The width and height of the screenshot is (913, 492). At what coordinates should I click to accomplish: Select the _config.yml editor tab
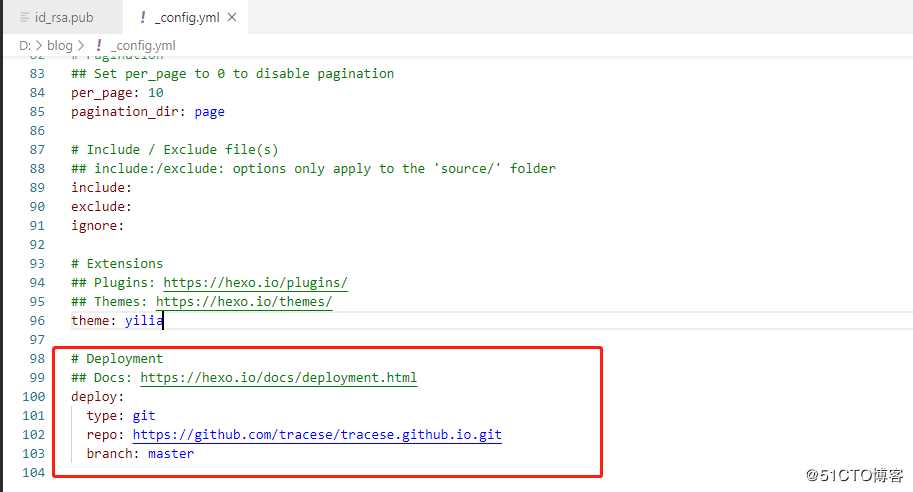point(186,17)
